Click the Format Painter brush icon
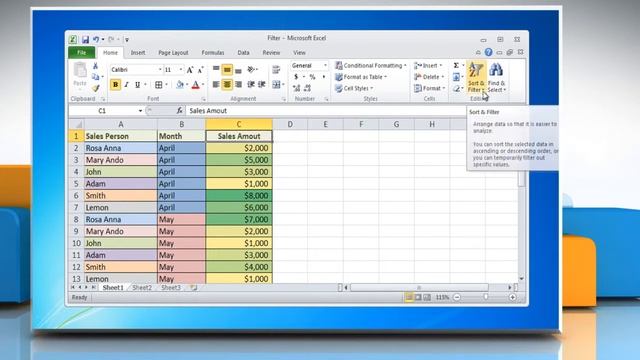The width and height of the screenshot is (640, 360). click(x=96, y=88)
